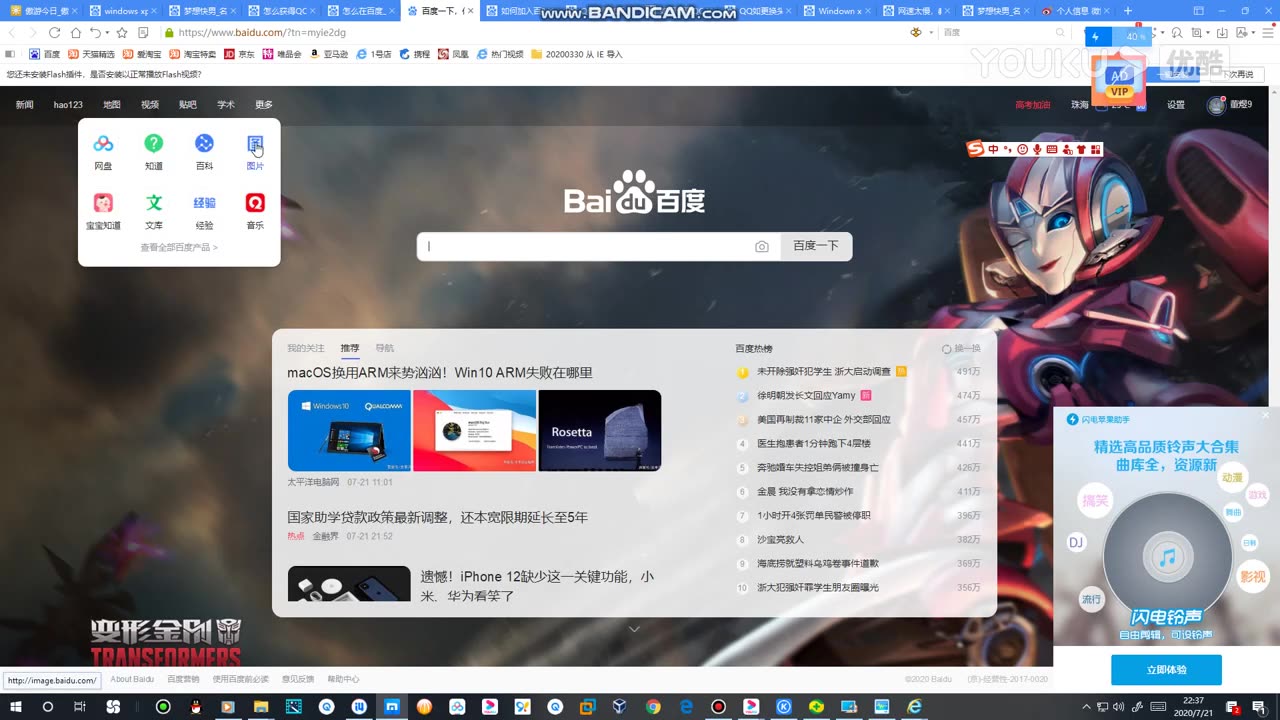Switch to the 导航 tab
The width and height of the screenshot is (1280, 720).
pyautogui.click(x=385, y=348)
